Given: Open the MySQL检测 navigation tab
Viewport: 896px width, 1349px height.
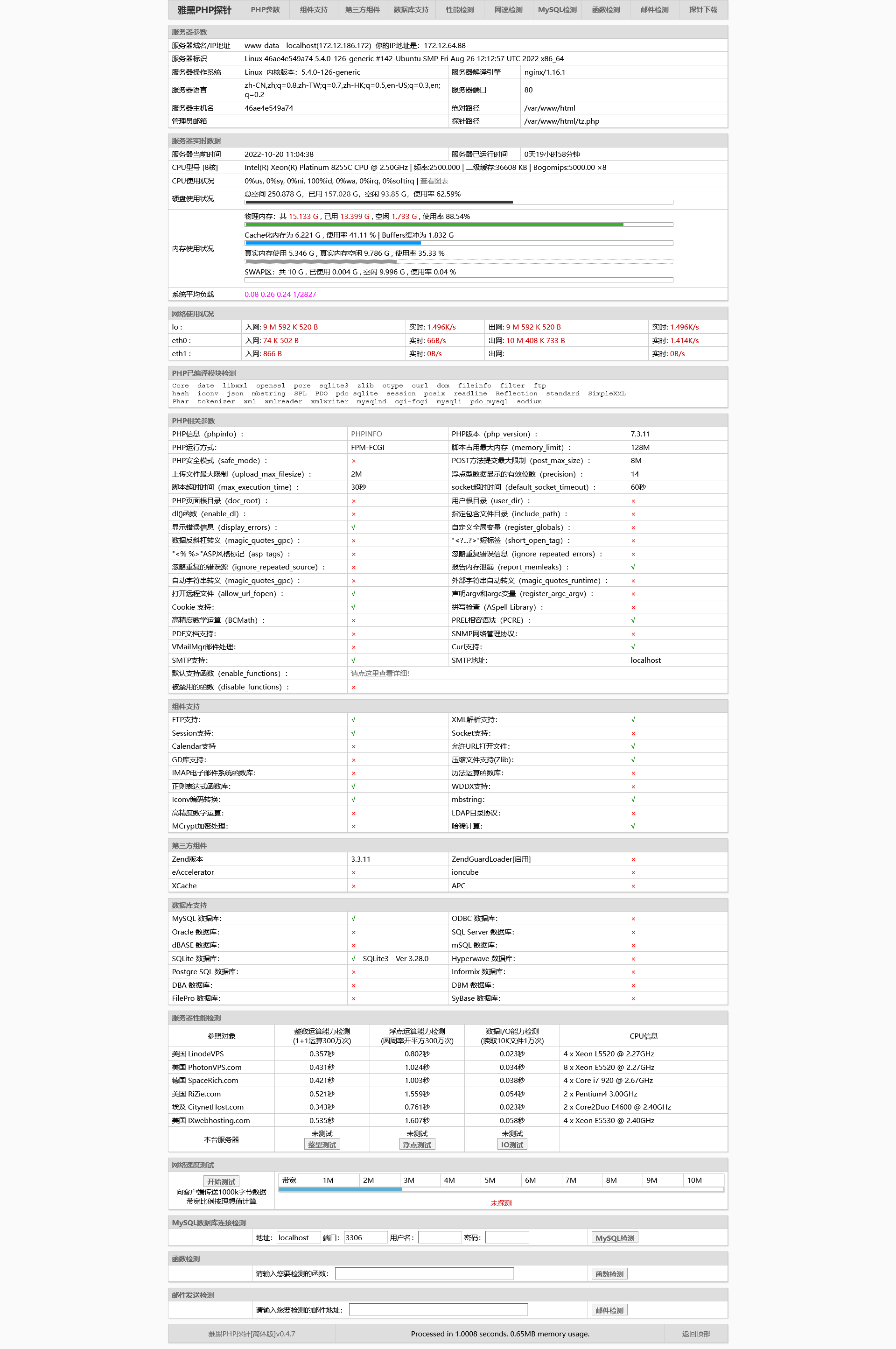Looking at the screenshot, I should pos(557,10).
